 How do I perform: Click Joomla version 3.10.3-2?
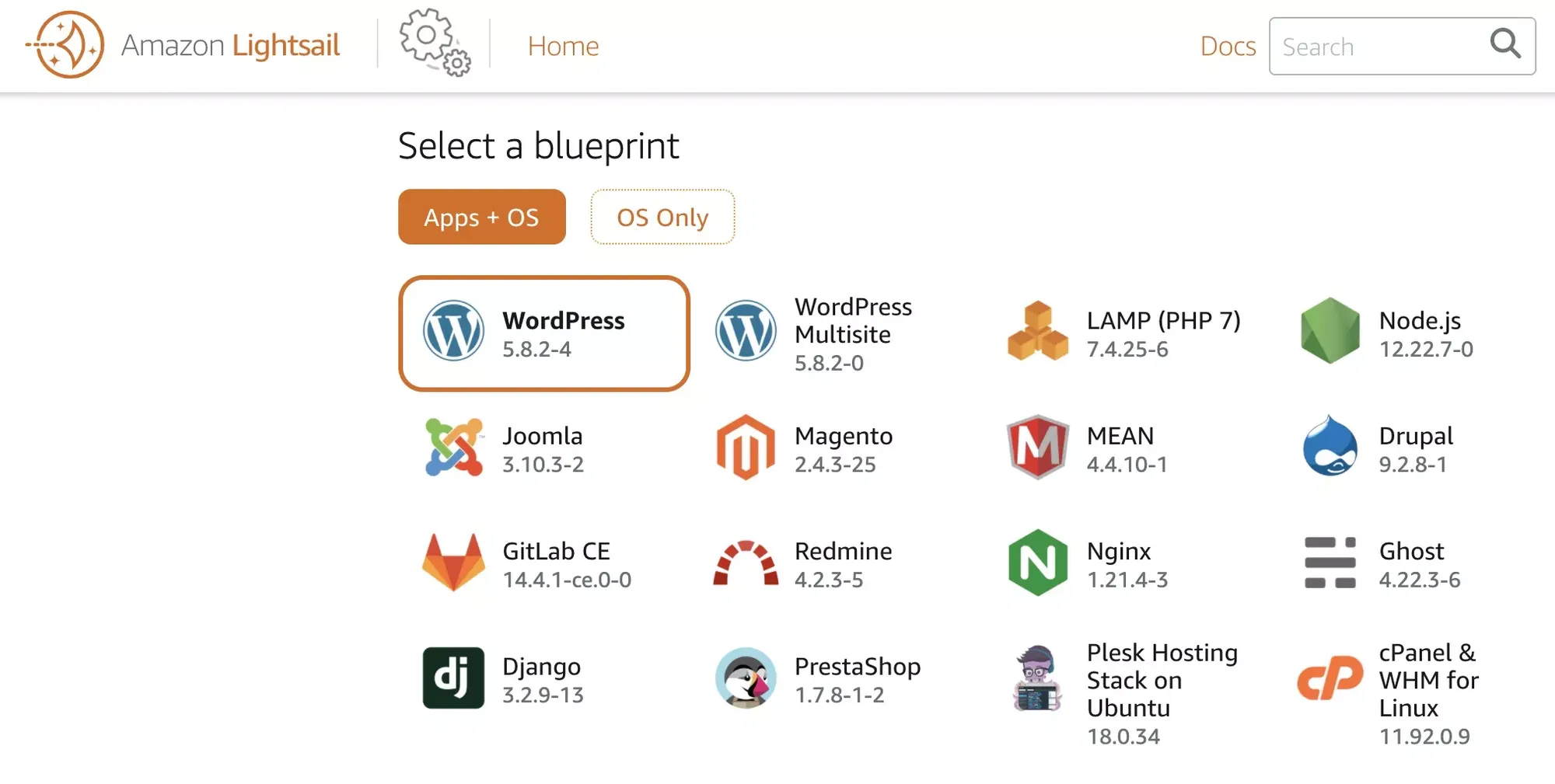coord(543,465)
